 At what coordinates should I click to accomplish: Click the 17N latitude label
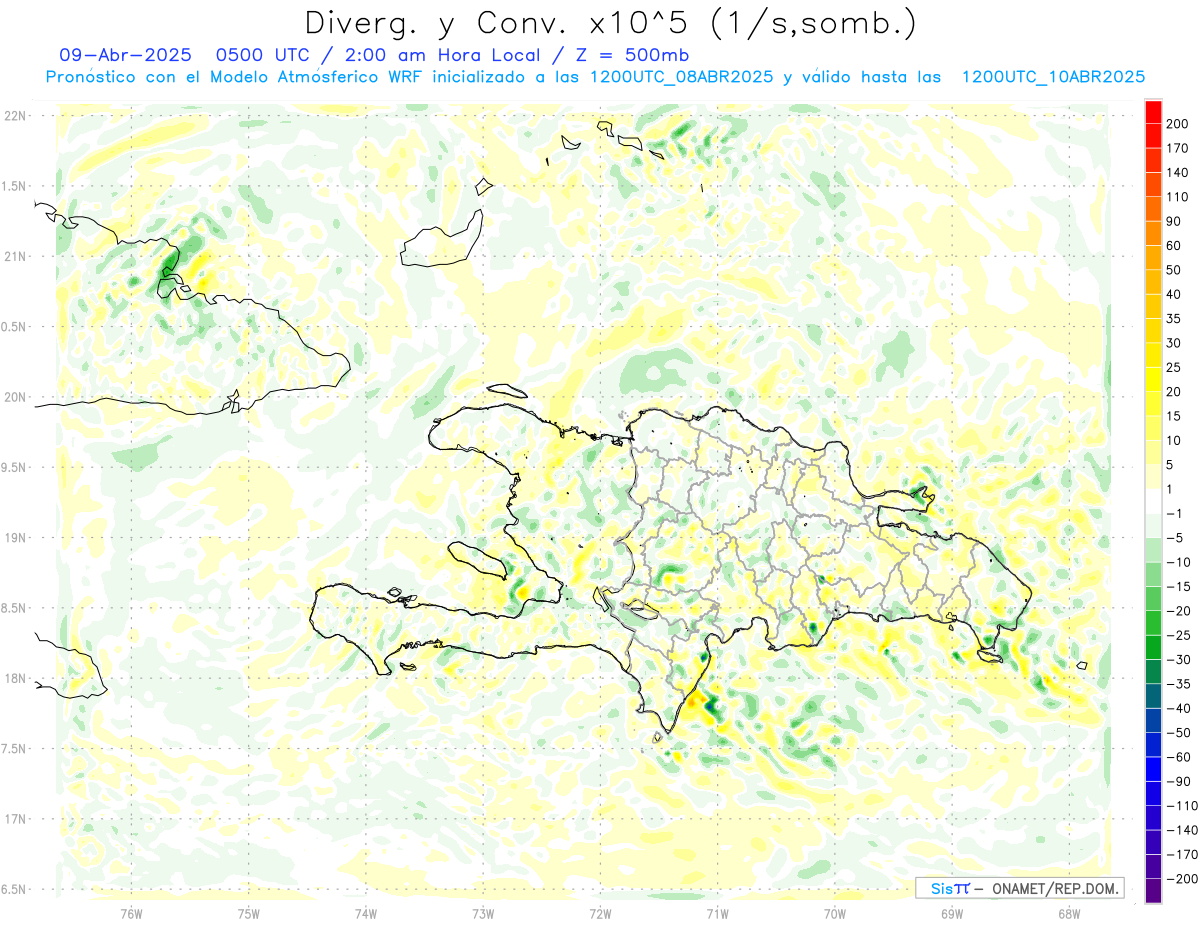point(14,819)
